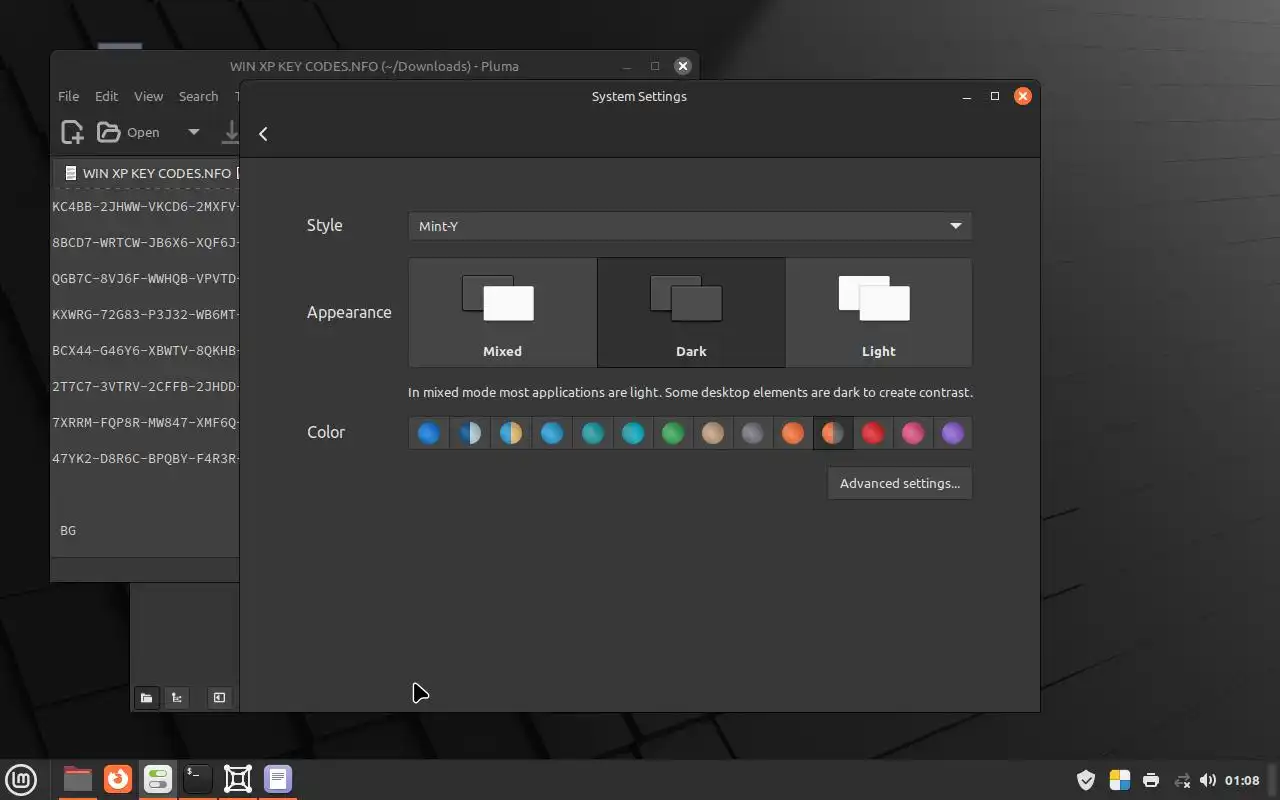Select Dark appearance mode
The width and height of the screenshot is (1280, 800).
tap(691, 313)
